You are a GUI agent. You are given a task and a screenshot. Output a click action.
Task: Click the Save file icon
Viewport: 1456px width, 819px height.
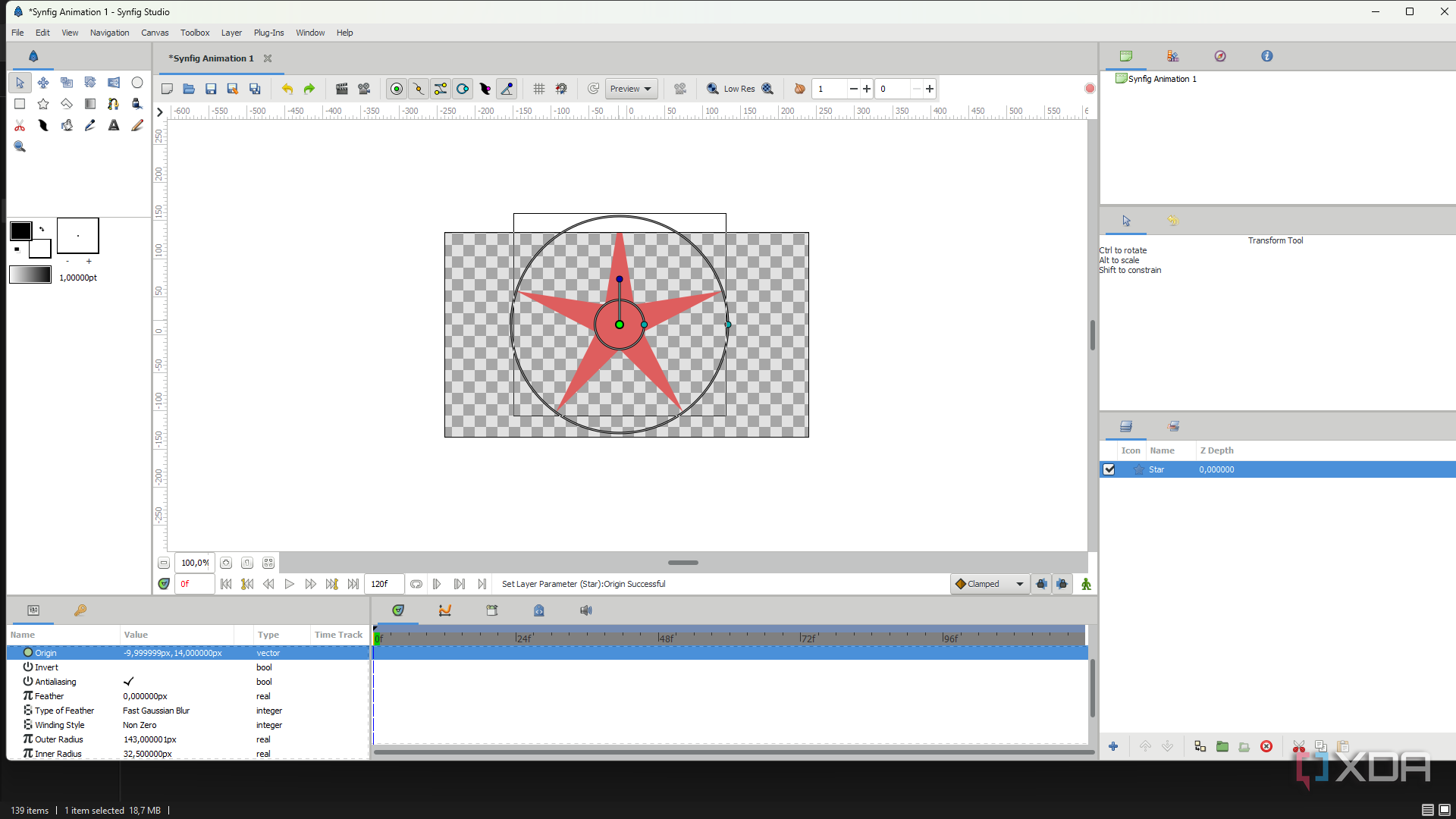(x=211, y=89)
